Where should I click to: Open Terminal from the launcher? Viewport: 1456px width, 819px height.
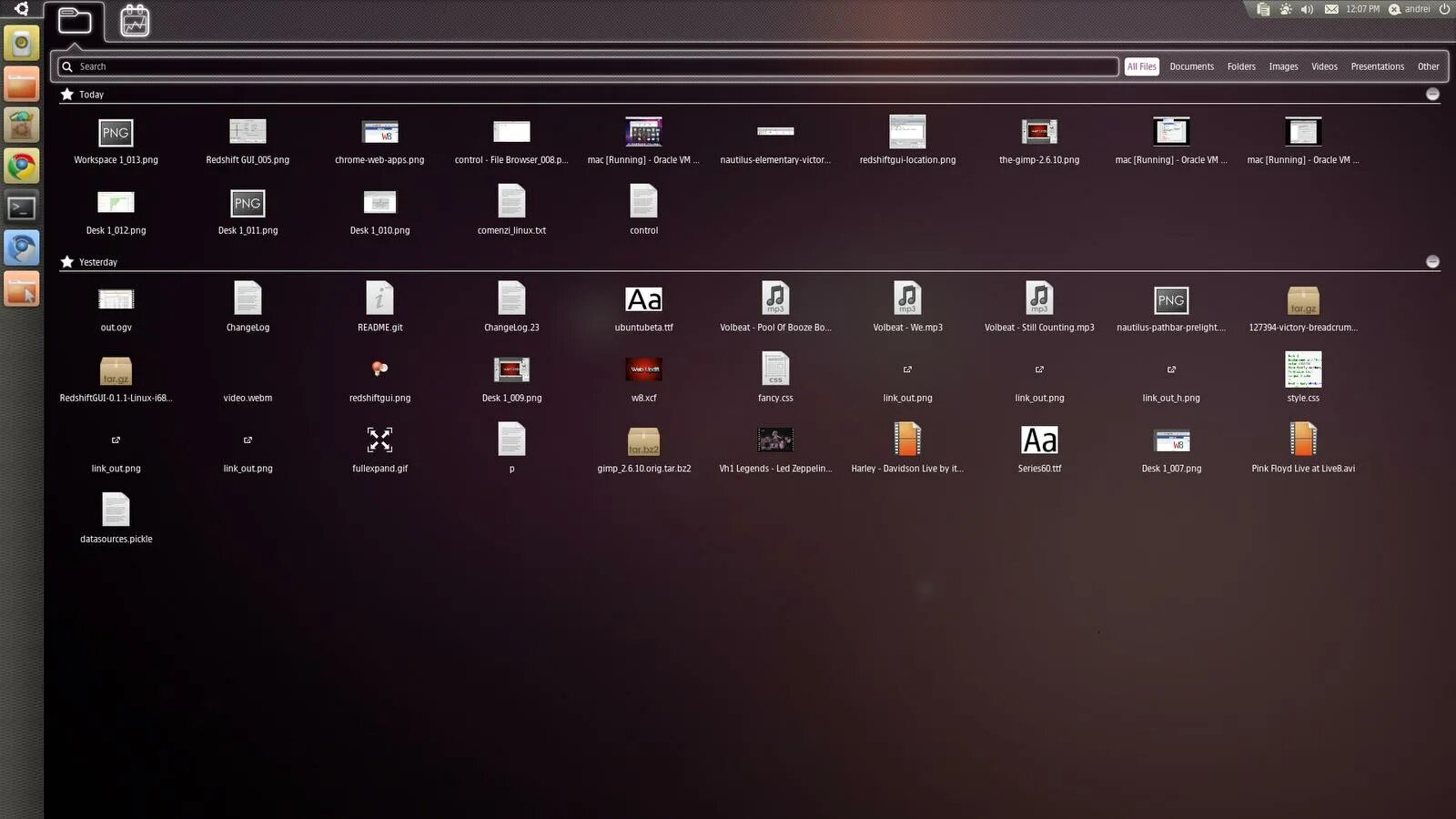tap(22, 207)
